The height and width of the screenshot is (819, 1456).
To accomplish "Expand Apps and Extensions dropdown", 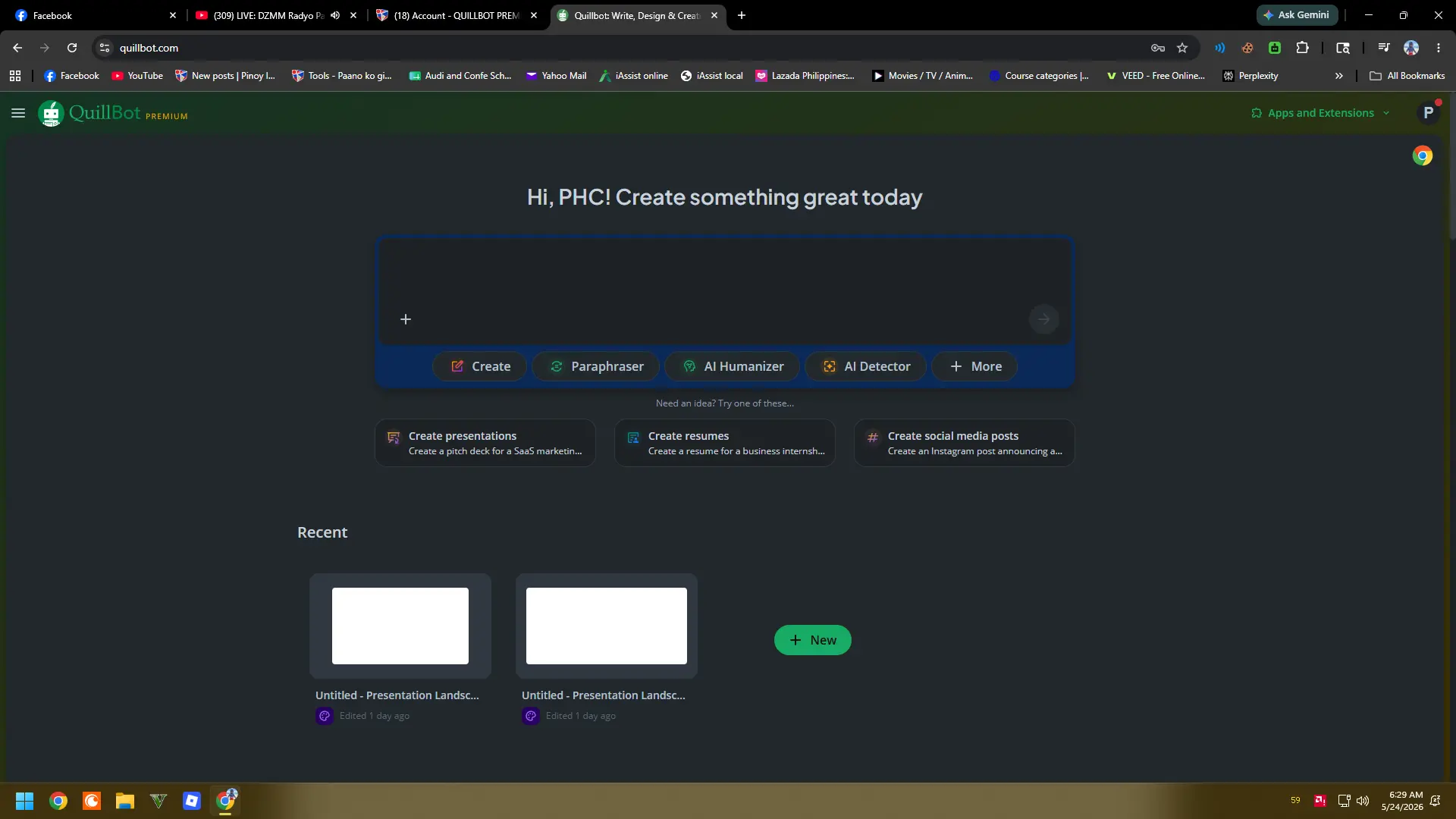I will coord(1320,113).
